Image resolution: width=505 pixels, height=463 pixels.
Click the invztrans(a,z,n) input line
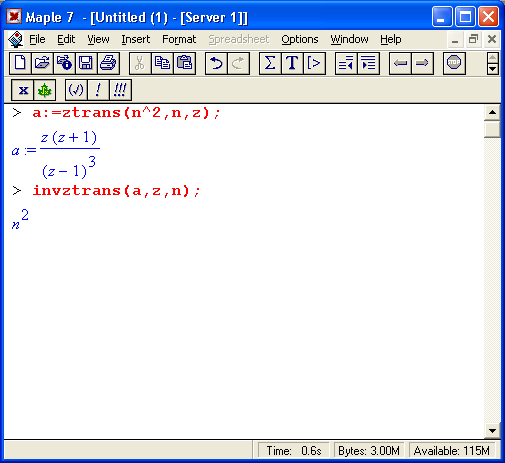tap(116, 191)
